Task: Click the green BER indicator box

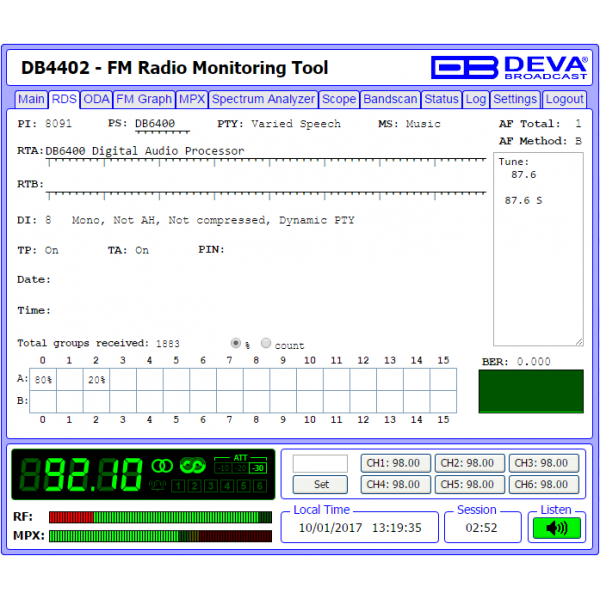Action: [x=531, y=391]
